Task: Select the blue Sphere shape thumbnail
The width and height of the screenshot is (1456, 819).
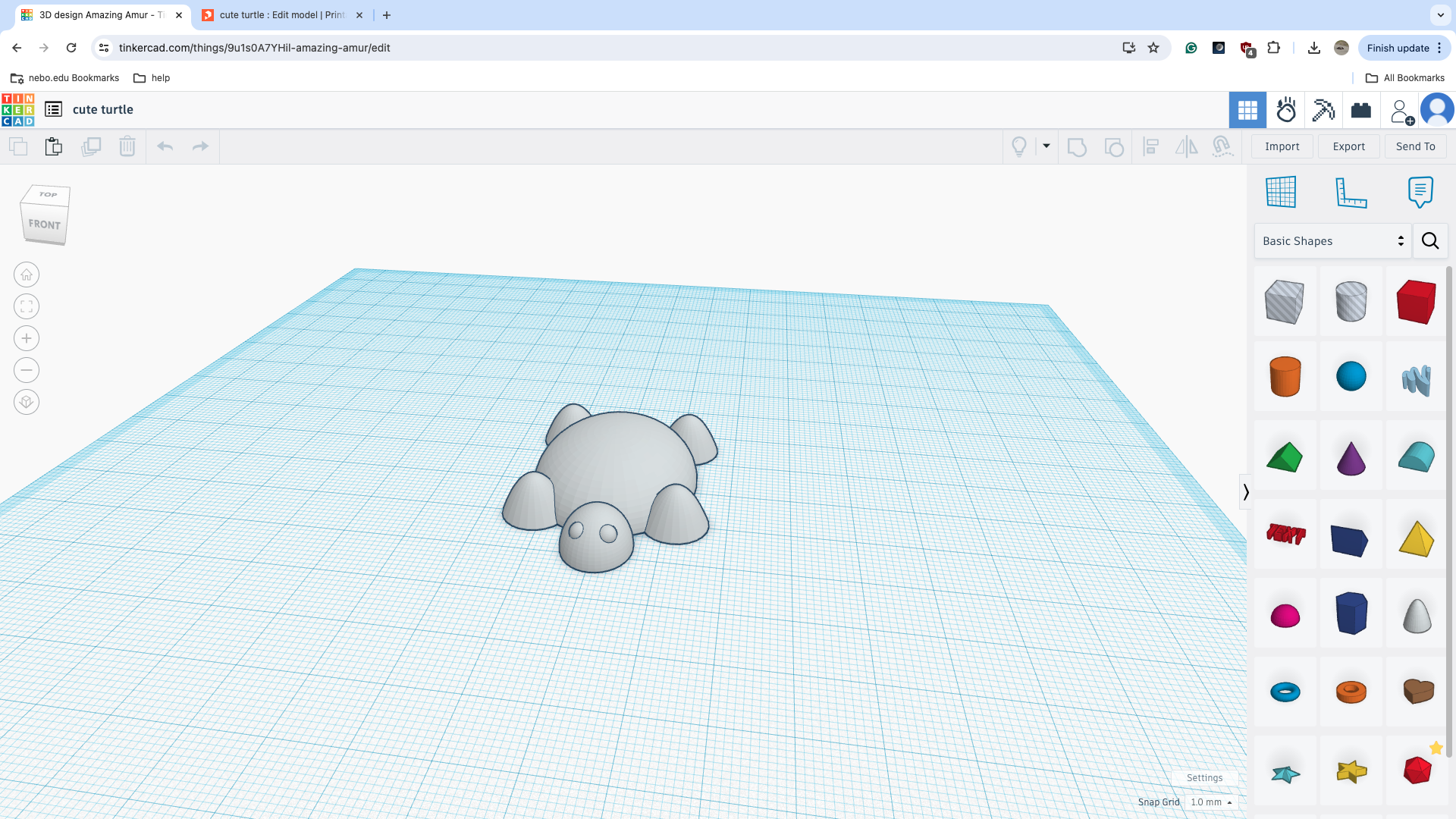Action: point(1351,376)
